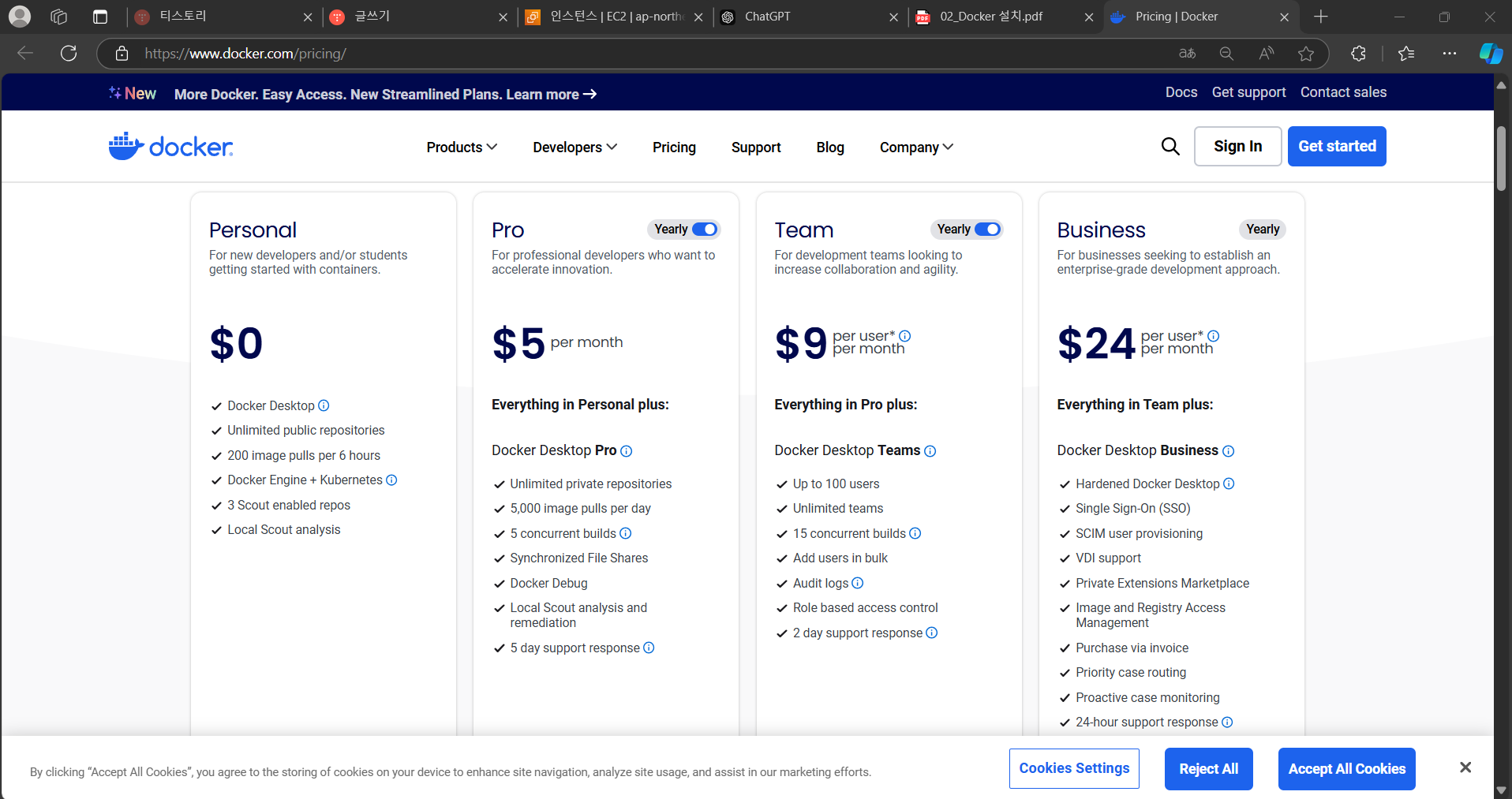Open the Copilot sidebar icon

click(1490, 53)
